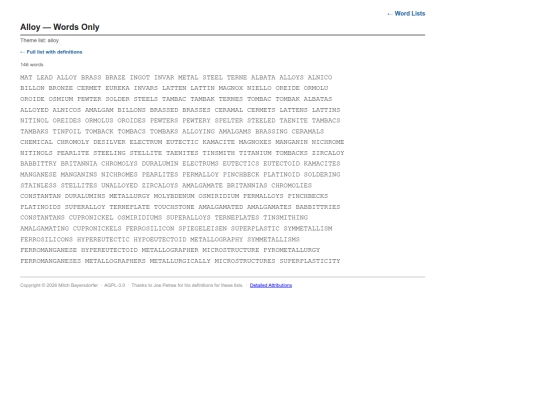Image resolution: width=540 pixels, height=405 pixels.
Task: Click the word 'PINCHBECK'
Action: 241,175
